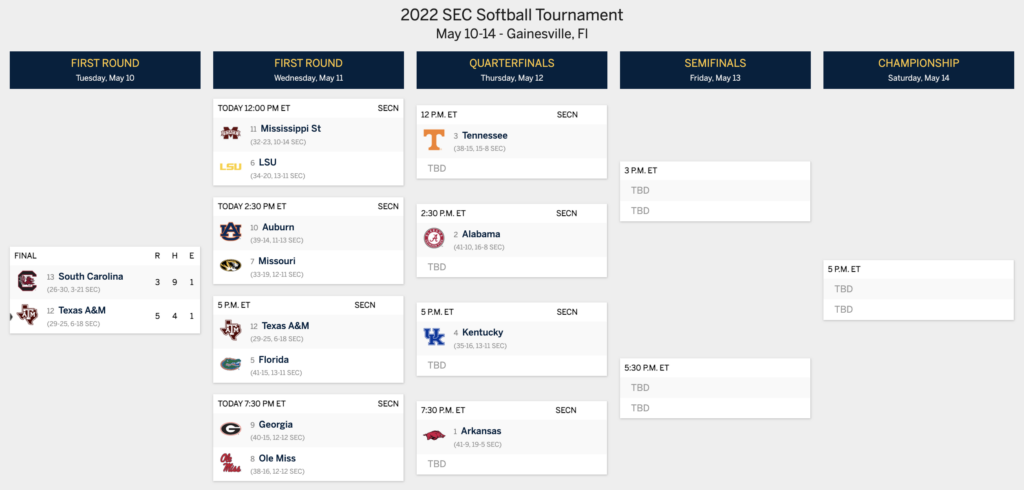Click the Arkansas team name link
The height and width of the screenshot is (490, 1024).
481,431
